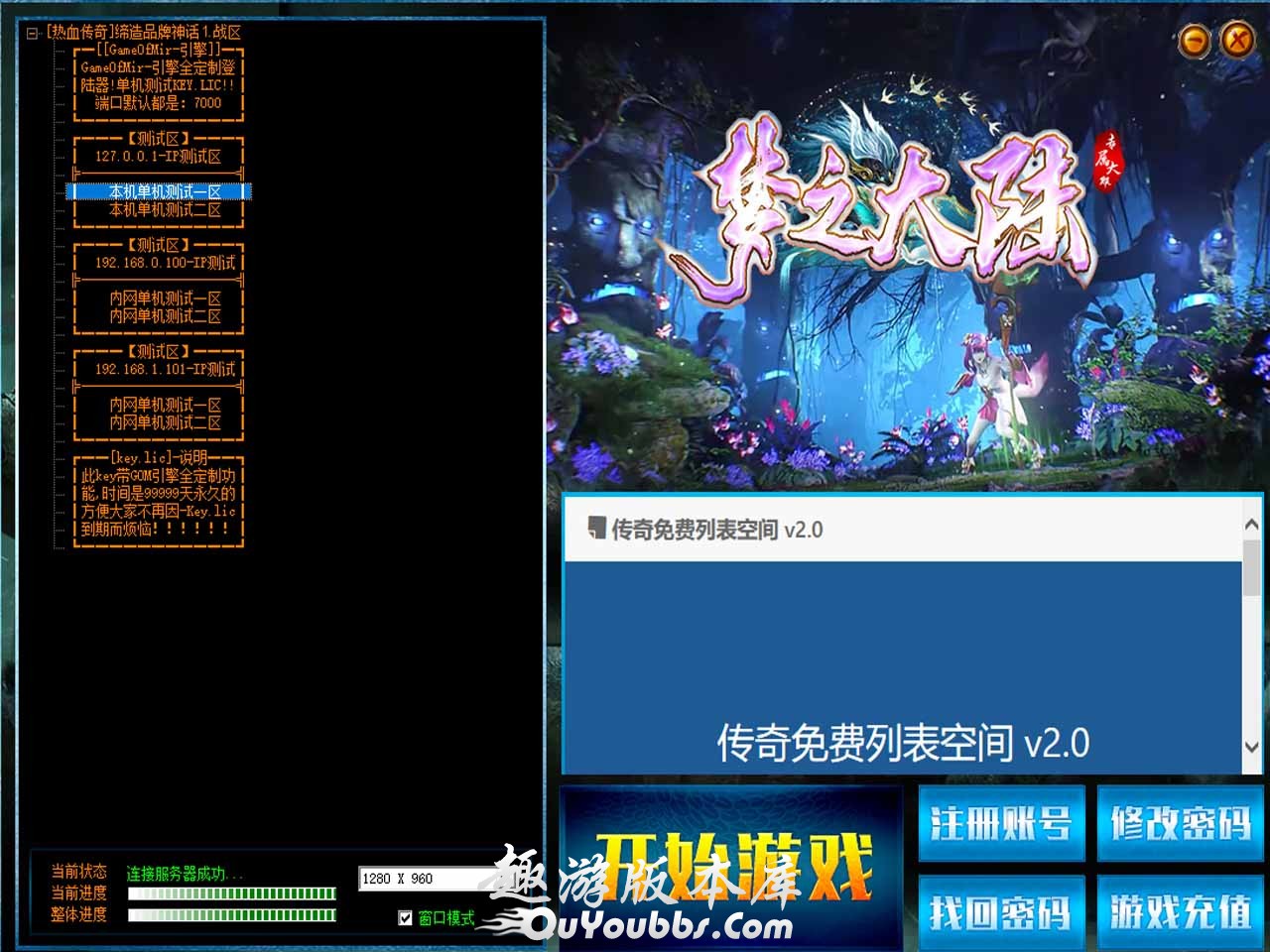
Task: Open 注册账号 account registration
Action: pos(1000,824)
